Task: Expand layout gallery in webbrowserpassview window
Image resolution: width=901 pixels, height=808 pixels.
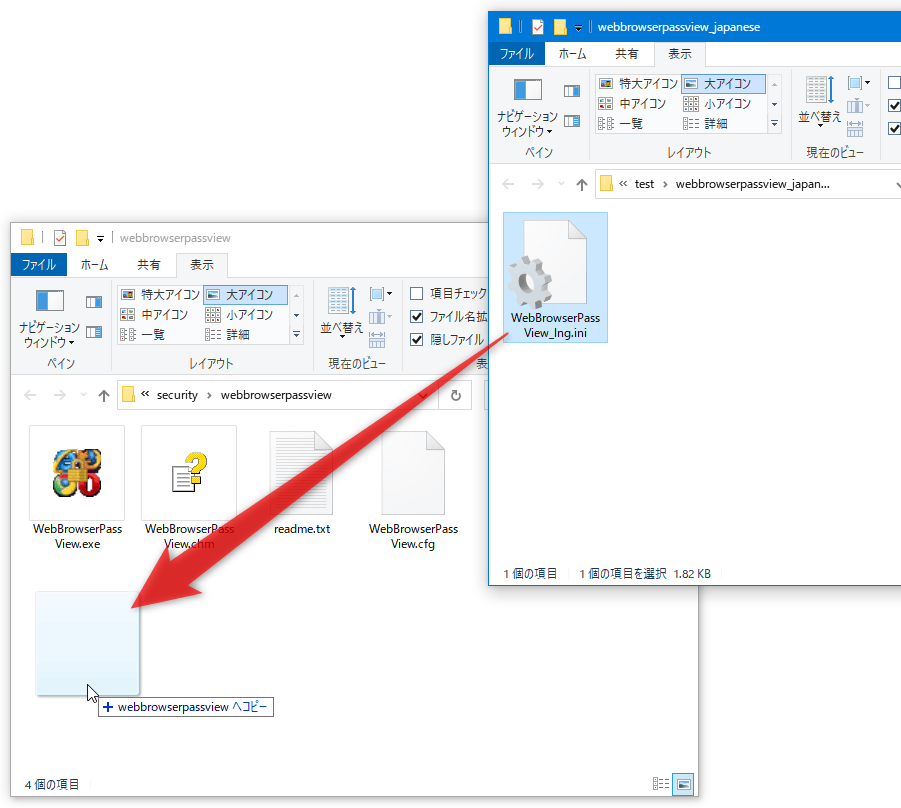Action: coord(297,334)
